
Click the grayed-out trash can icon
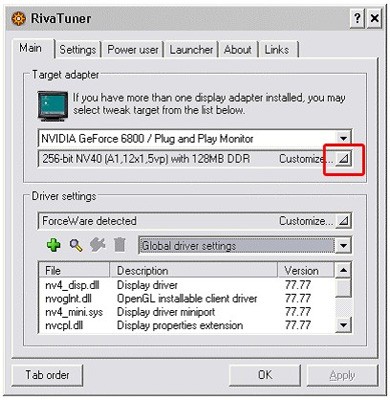(x=119, y=245)
